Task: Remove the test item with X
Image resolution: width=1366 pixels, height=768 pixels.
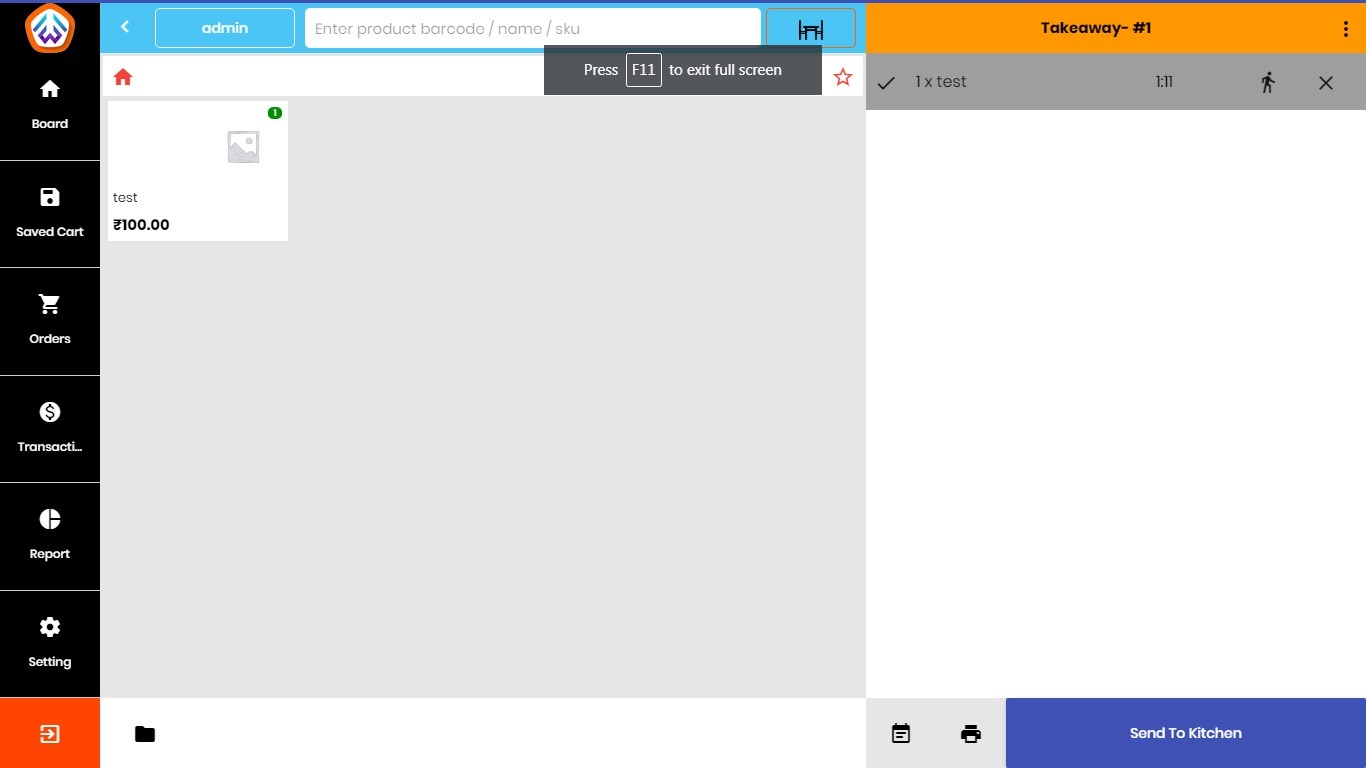Action: (x=1326, y=83)
